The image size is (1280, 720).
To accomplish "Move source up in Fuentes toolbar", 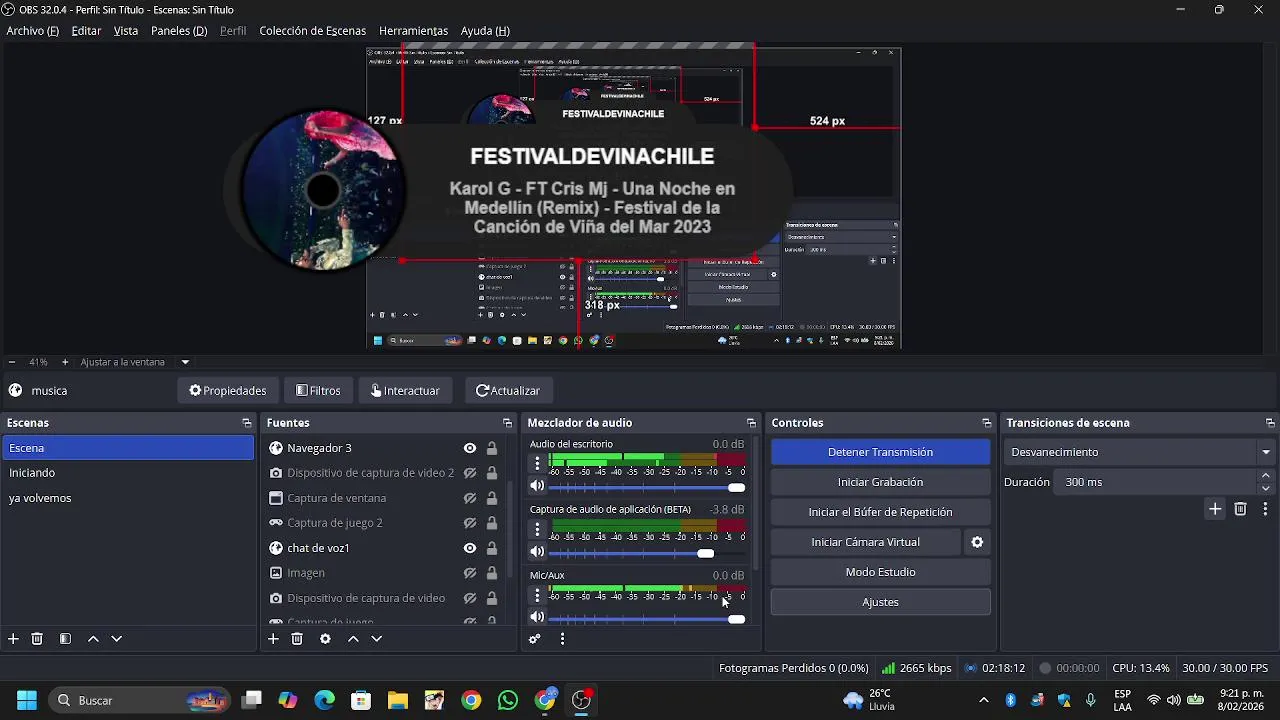I will (353, 639).
